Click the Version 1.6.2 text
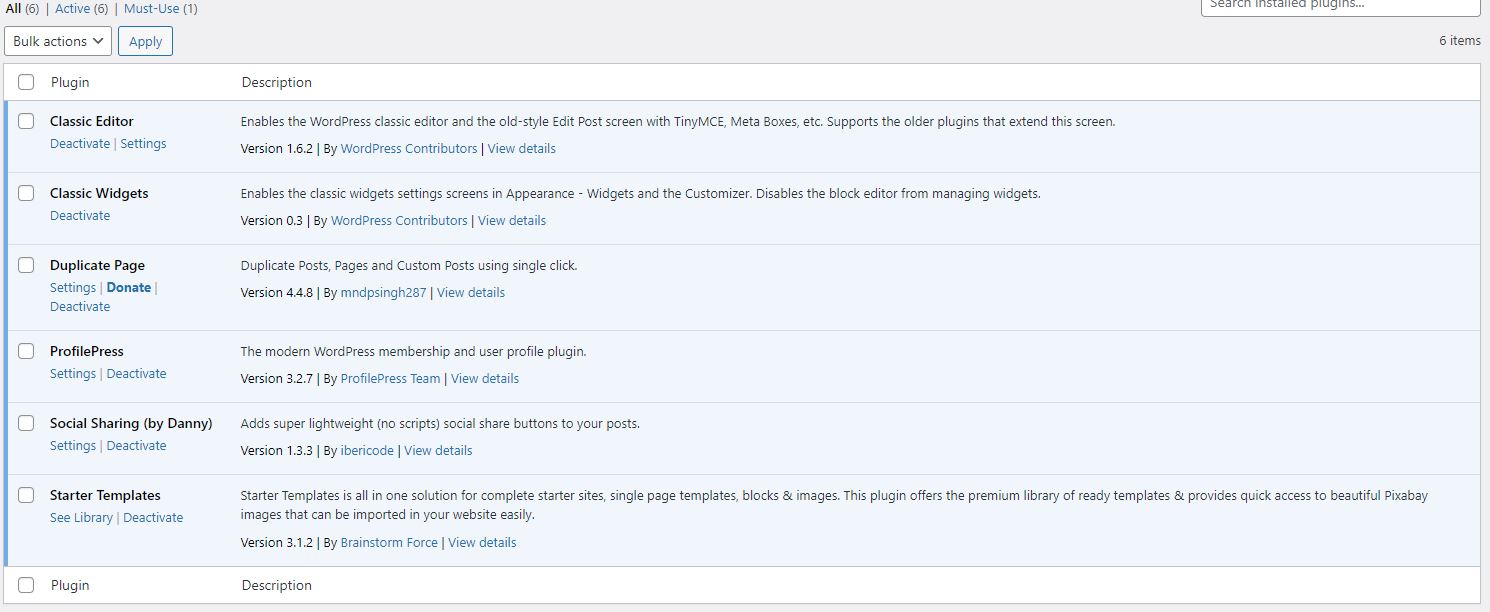The image size is (1490, 612). [277, 148]
